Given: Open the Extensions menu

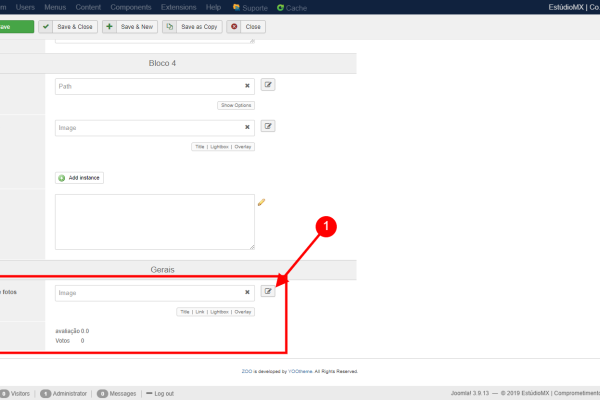Looking at the screenshot, I should click(179, 7).
